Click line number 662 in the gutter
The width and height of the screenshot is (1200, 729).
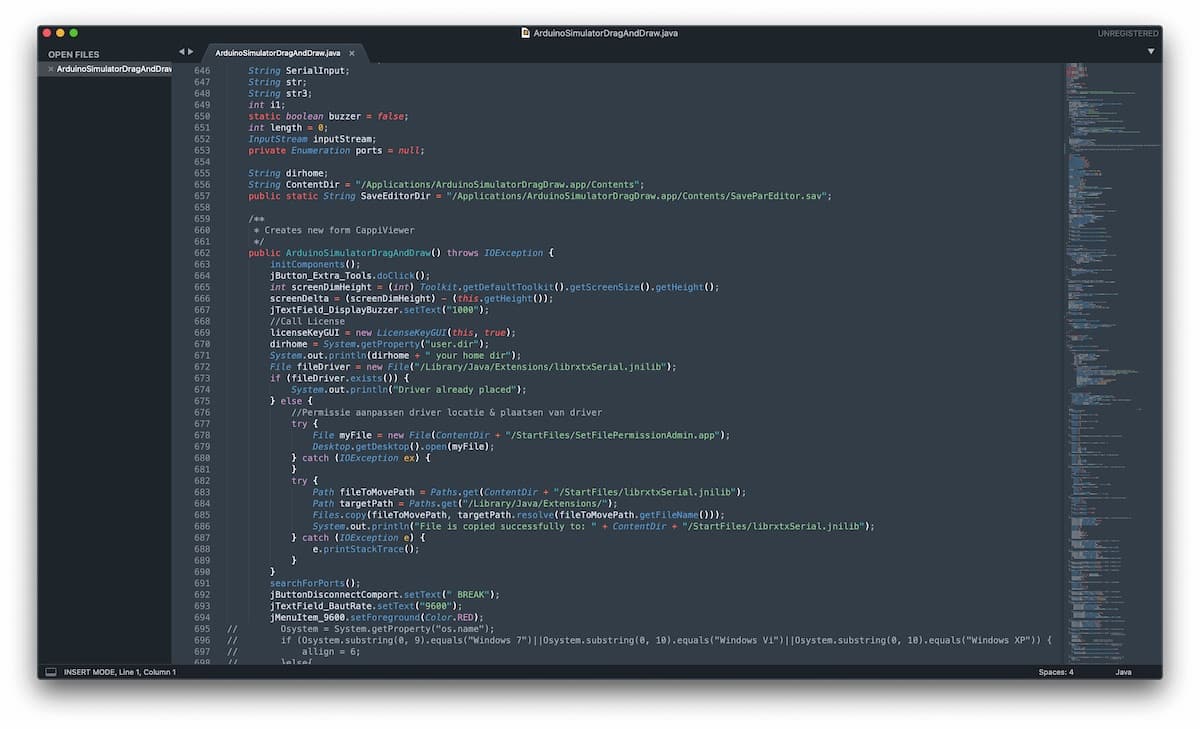tap(201, 253)
